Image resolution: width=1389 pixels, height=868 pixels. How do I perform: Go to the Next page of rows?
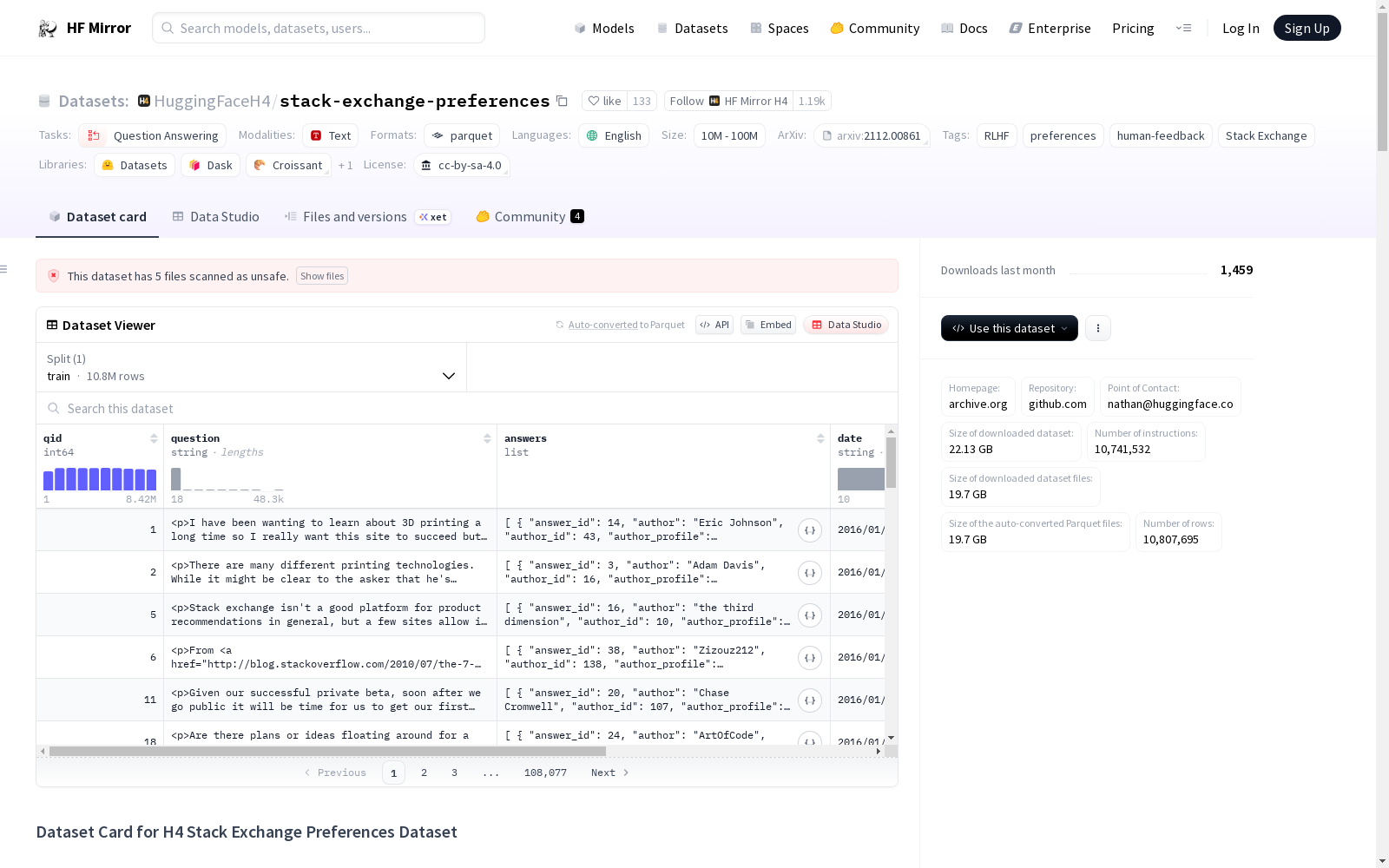[x=610, y=773]
